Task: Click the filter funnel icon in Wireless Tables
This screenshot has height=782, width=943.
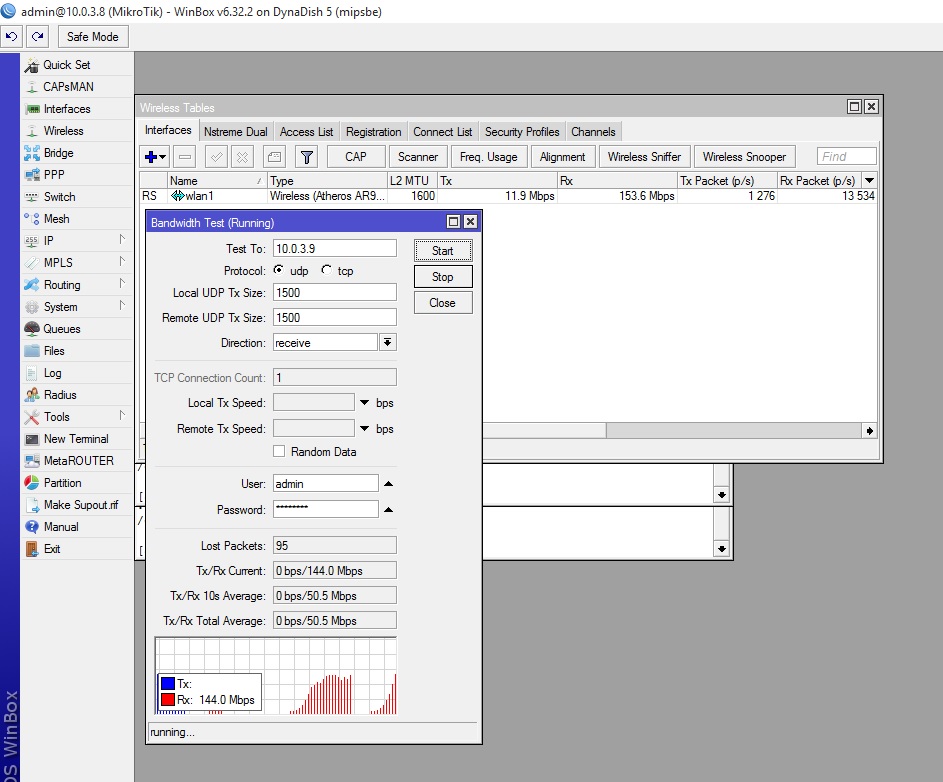Action: coord(307,157)
